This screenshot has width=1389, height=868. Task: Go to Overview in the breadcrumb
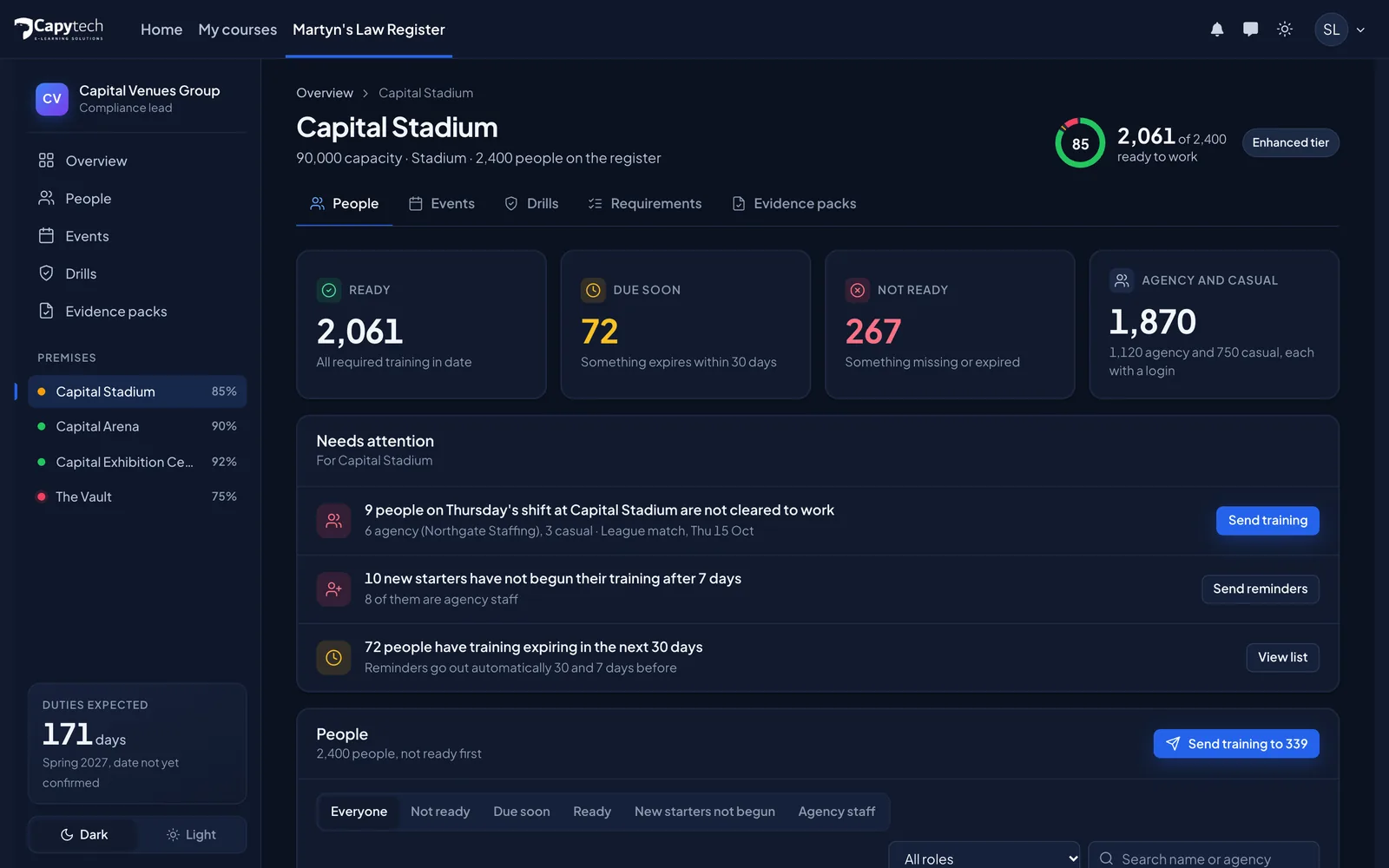(x=325, y=93)
